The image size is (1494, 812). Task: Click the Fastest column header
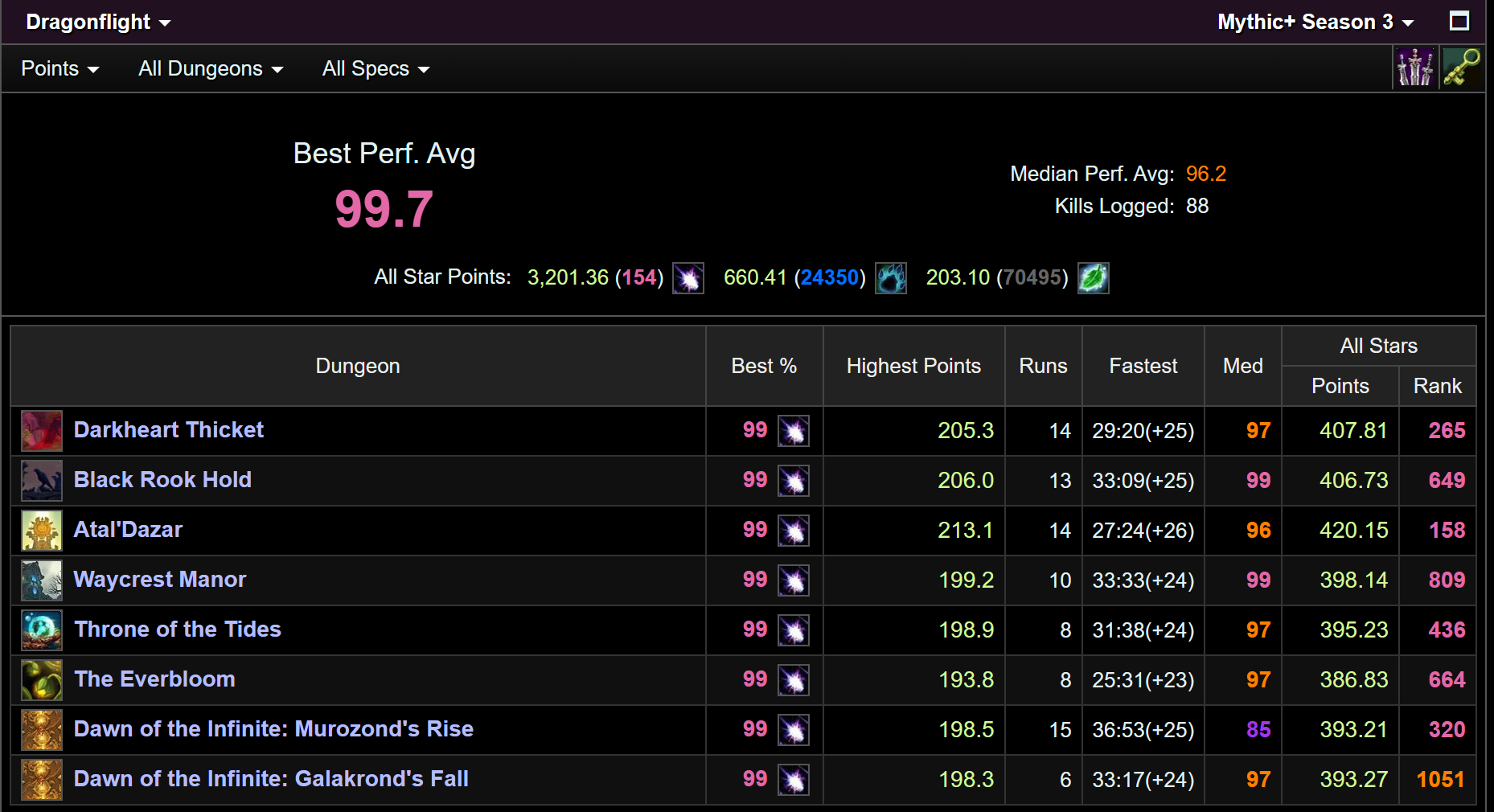tap(1143, 366)
